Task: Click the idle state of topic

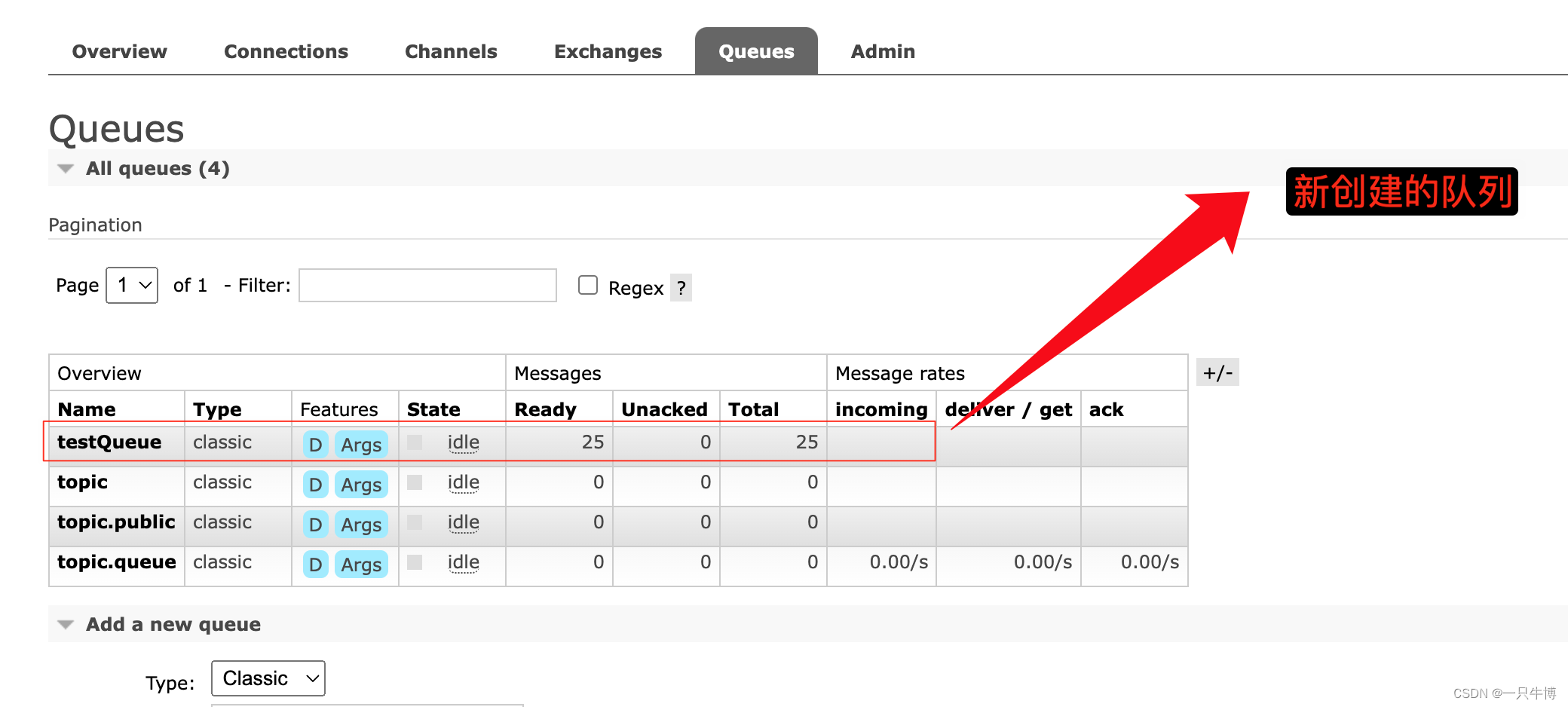Action: (x=463, y=482)
